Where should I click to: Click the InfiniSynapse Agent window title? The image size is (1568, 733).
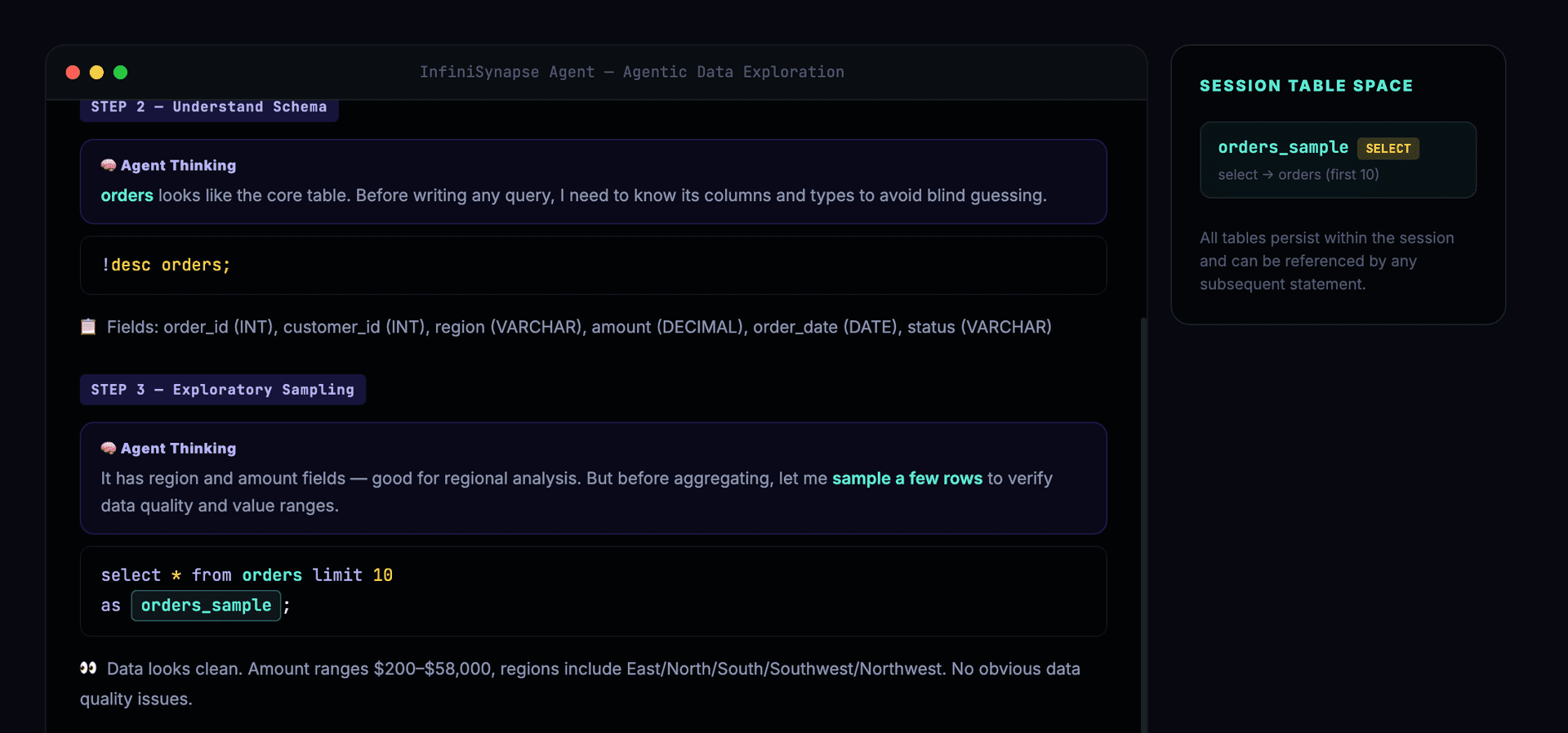point(631,72)
